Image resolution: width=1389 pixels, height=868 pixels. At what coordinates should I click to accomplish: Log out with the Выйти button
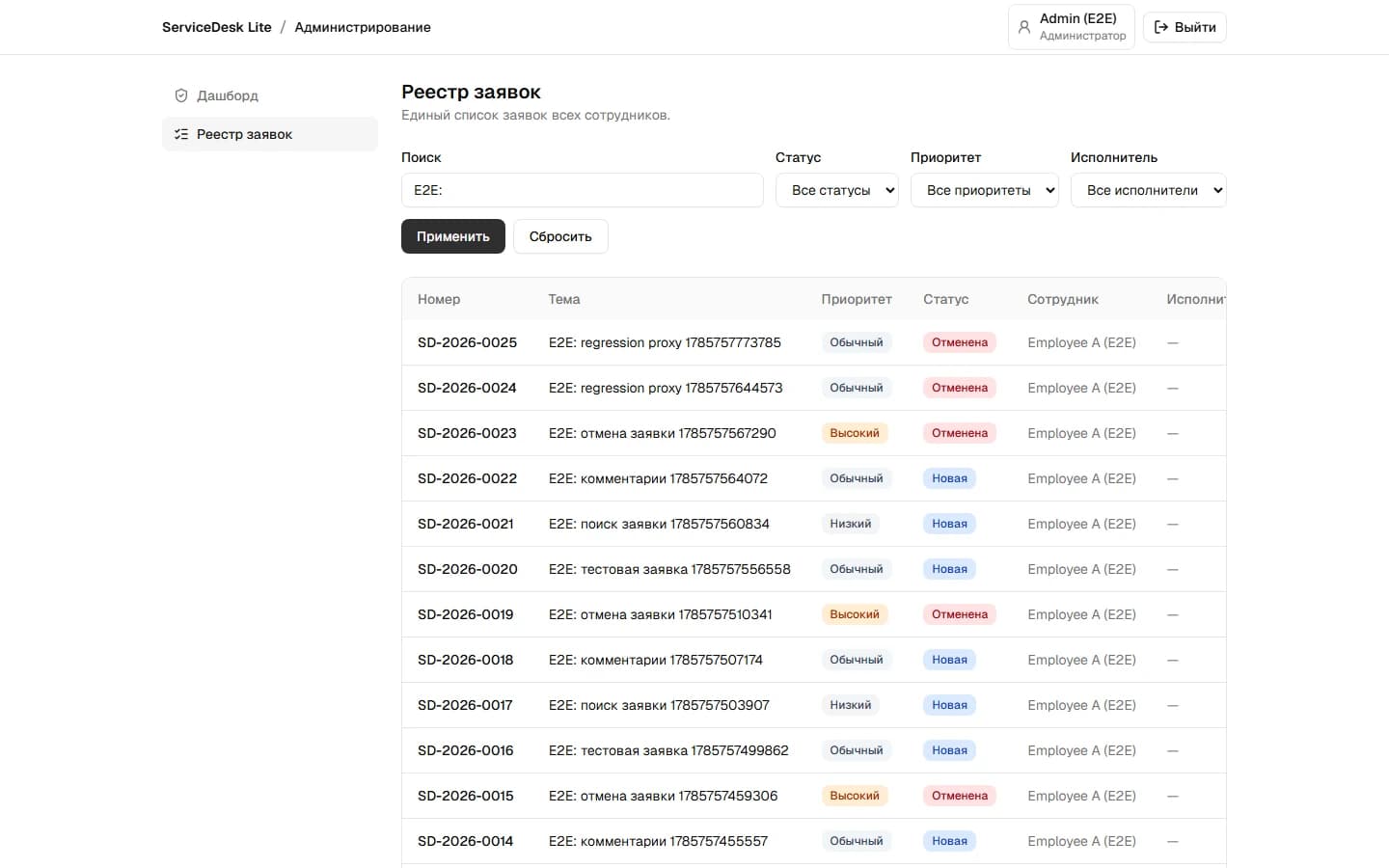(x=1185, y=27)
